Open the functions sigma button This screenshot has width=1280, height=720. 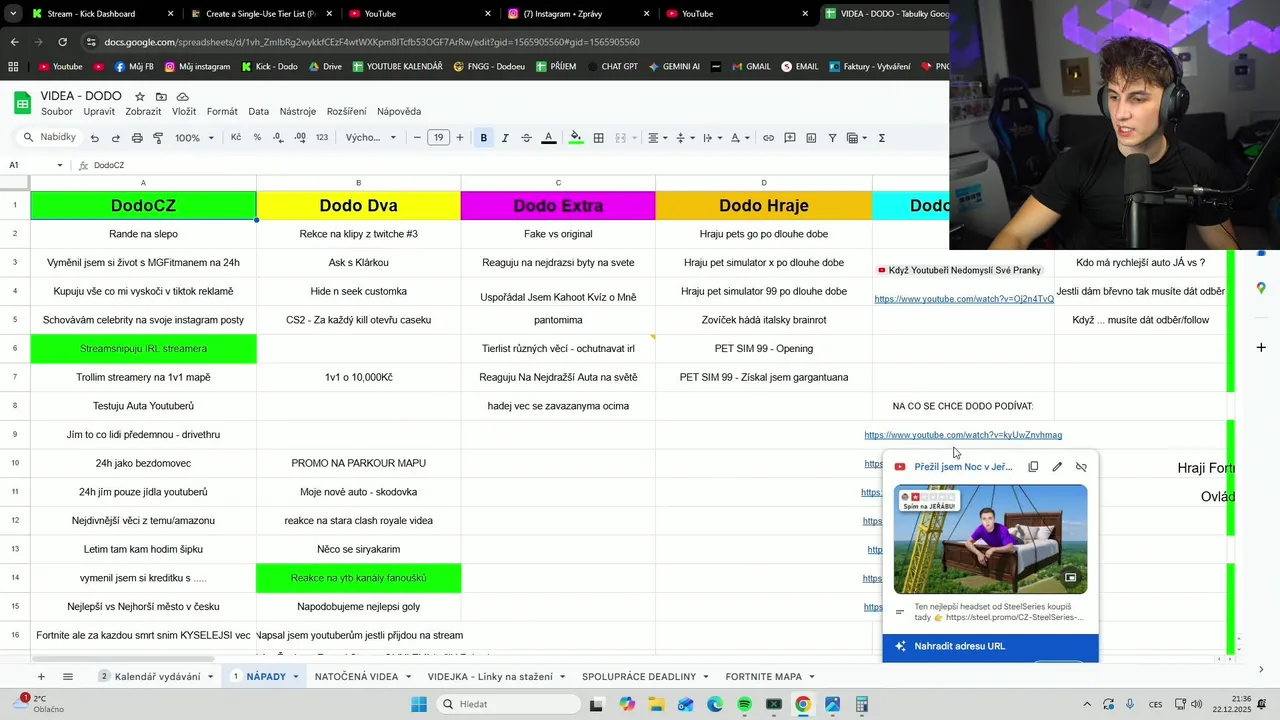[882, 138]
